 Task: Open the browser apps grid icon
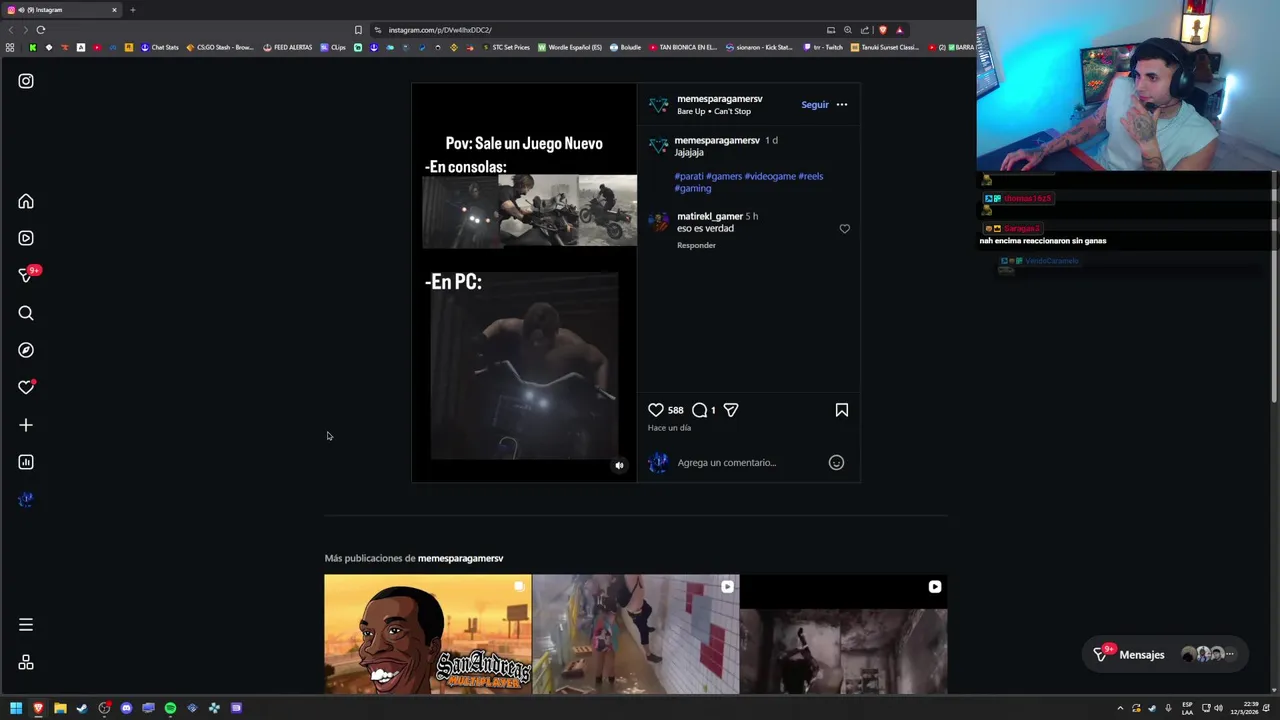click(x=10, y=47)
